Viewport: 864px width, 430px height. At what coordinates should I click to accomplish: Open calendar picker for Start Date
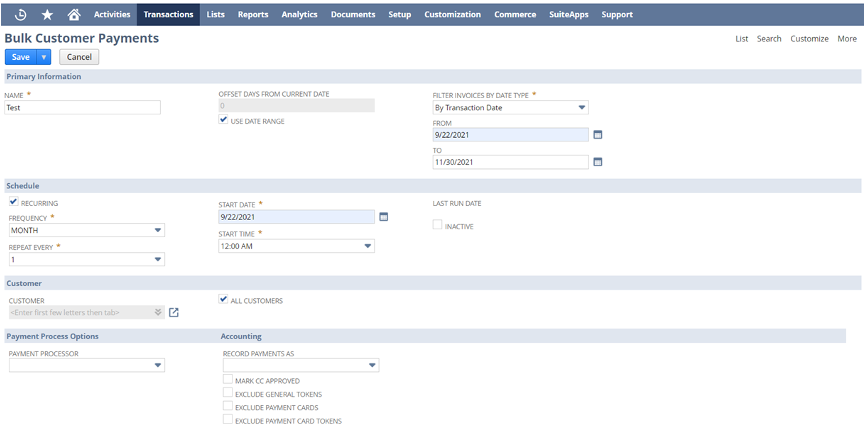[x=384, y=217]
